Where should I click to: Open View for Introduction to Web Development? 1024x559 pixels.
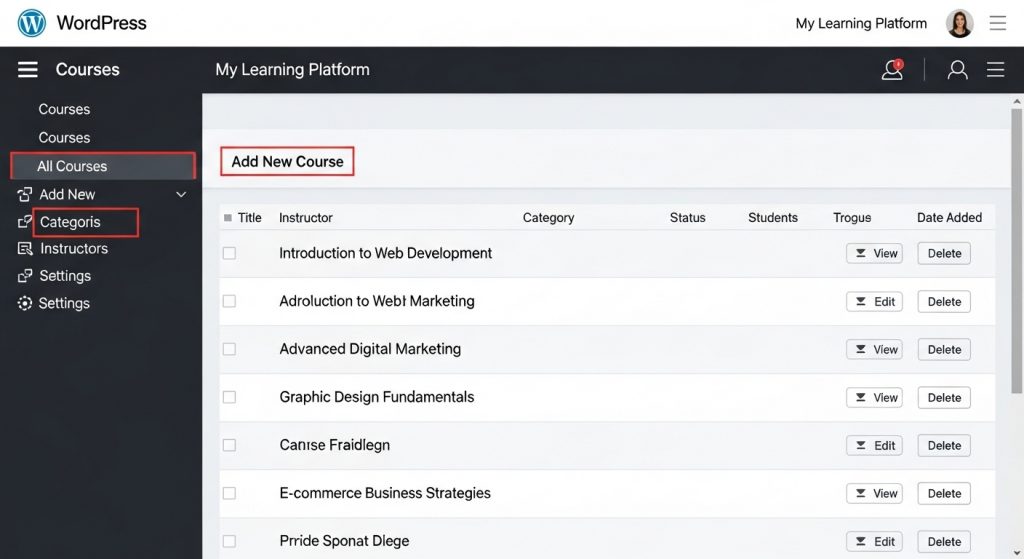coord(874,253)
